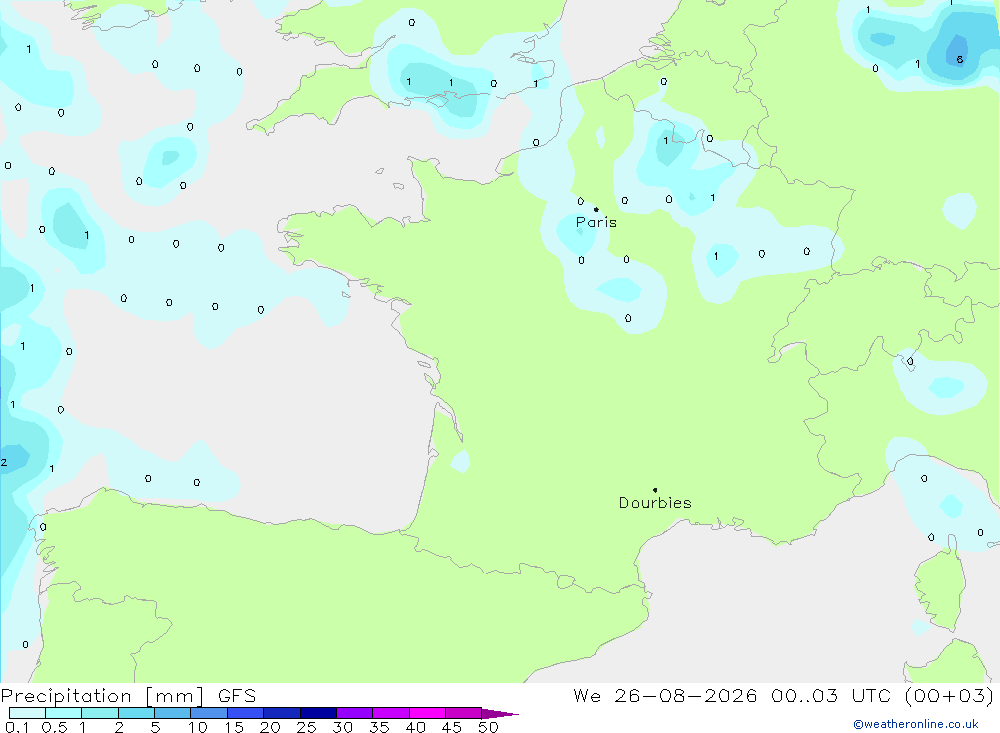
Task: Pick the 45–50 mm legend swatch
Action: (463, 713)
